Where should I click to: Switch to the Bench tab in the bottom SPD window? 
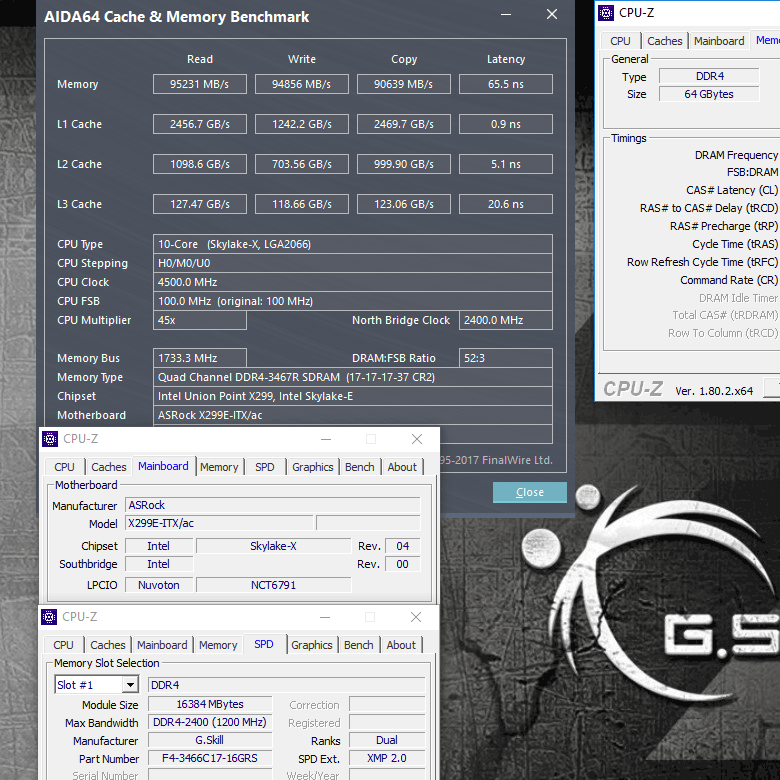click(x=359, y=645)
